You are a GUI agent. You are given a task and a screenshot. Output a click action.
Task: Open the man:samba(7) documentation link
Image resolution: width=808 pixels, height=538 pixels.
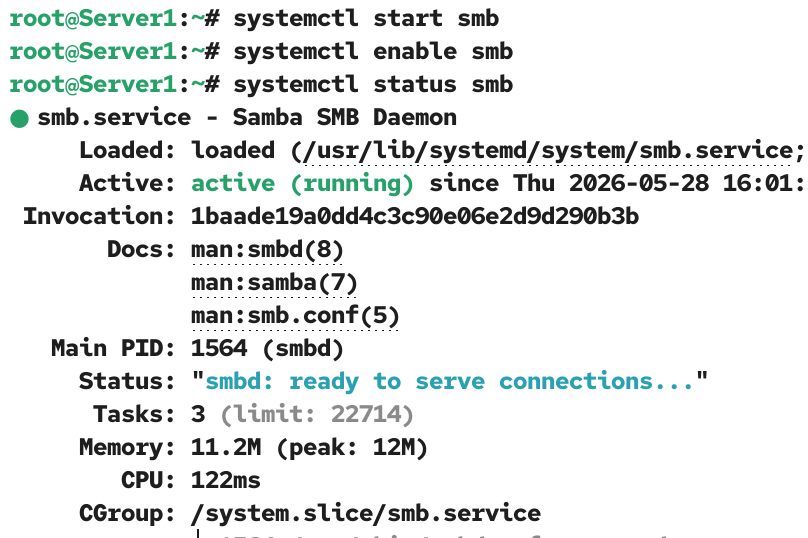[x=274, y=283]
